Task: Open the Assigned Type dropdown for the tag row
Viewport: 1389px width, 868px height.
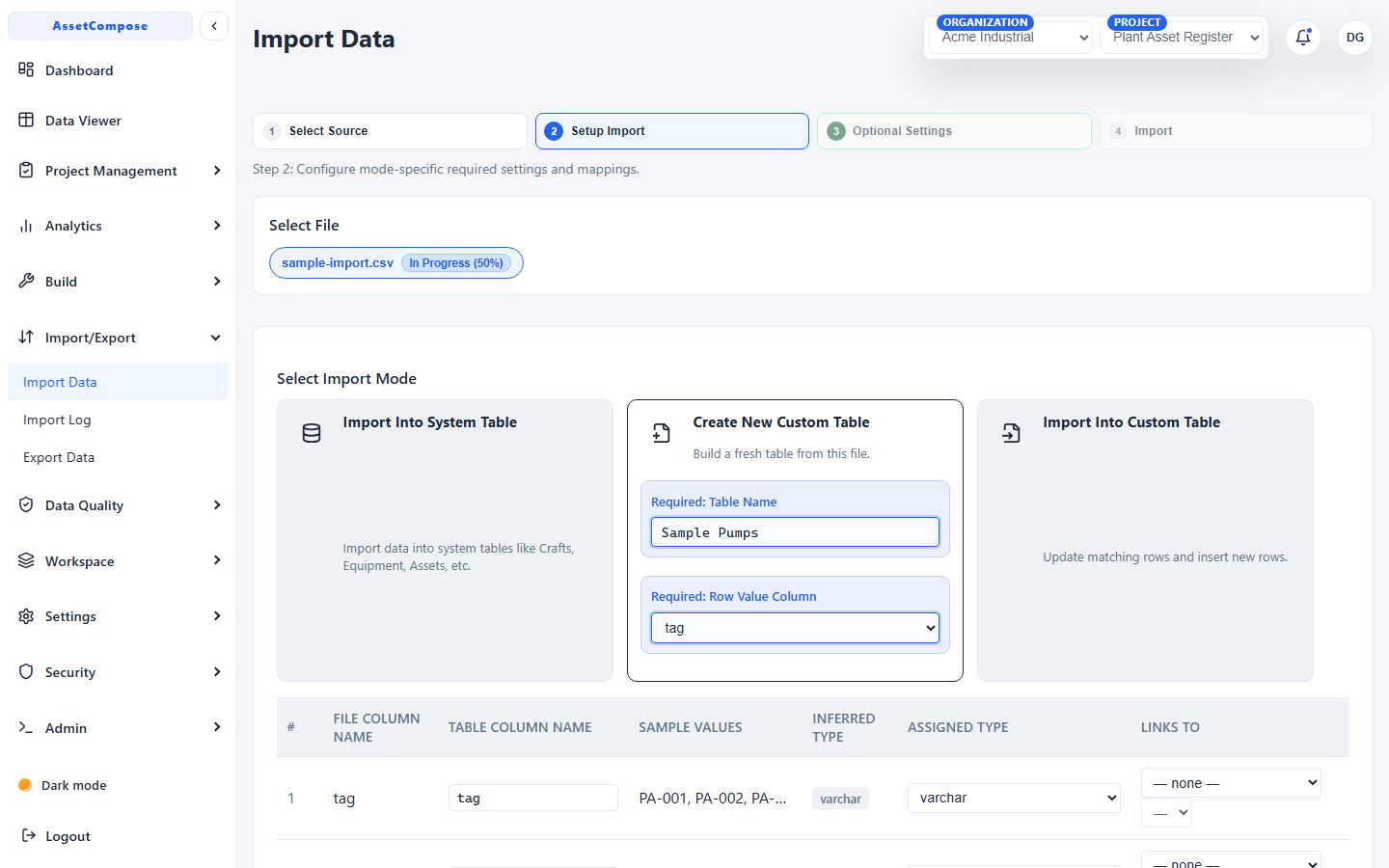Action: [x=1014, y=798]
